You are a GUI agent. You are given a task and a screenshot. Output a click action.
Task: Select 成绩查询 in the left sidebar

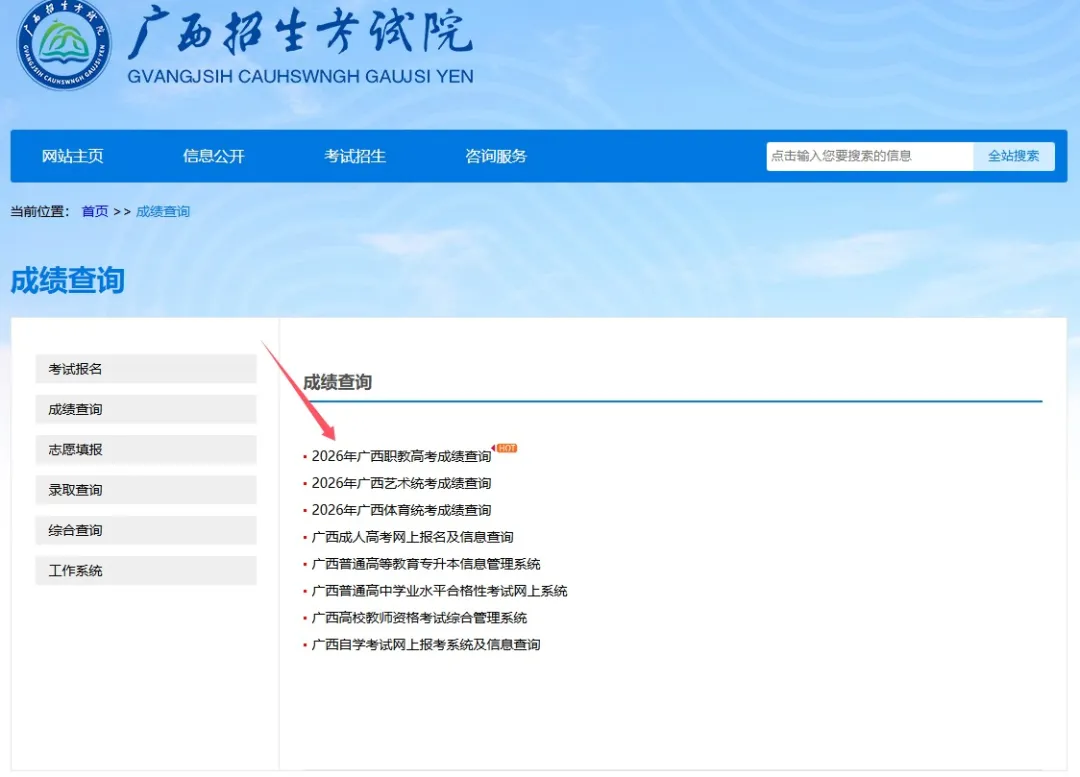146,409
